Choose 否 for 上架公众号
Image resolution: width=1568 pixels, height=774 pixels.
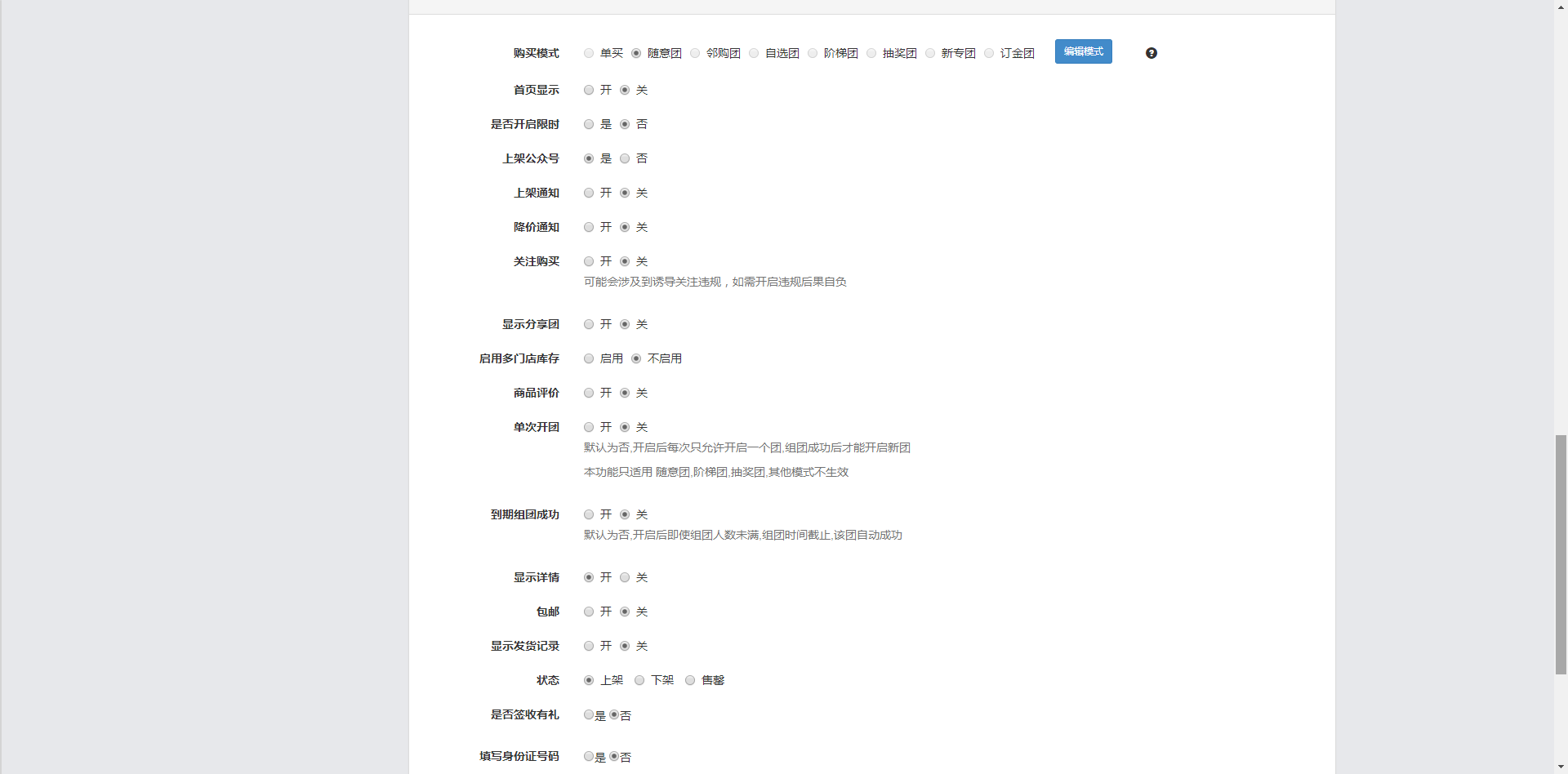coord(625,158)
